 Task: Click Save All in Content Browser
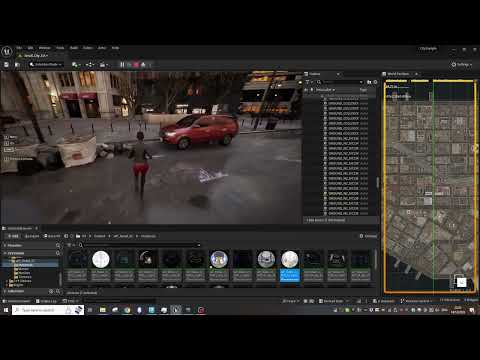coord(52,236)
